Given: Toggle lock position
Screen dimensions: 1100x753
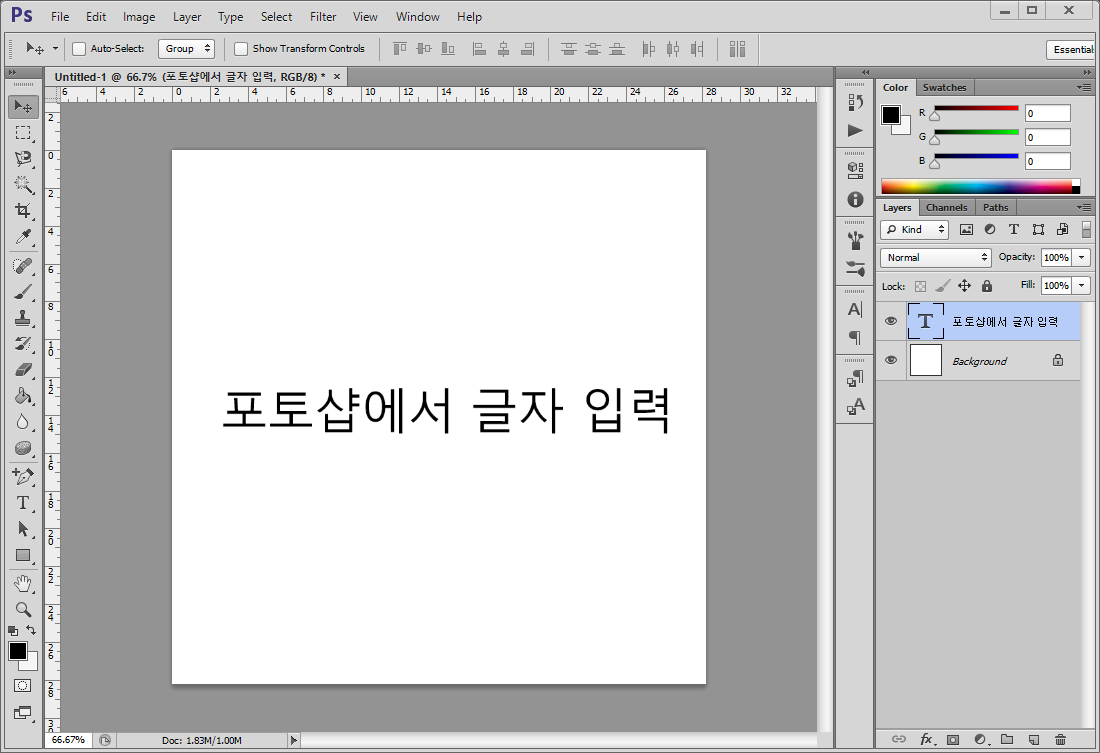Looking at the screenshot, I should 965,286.
